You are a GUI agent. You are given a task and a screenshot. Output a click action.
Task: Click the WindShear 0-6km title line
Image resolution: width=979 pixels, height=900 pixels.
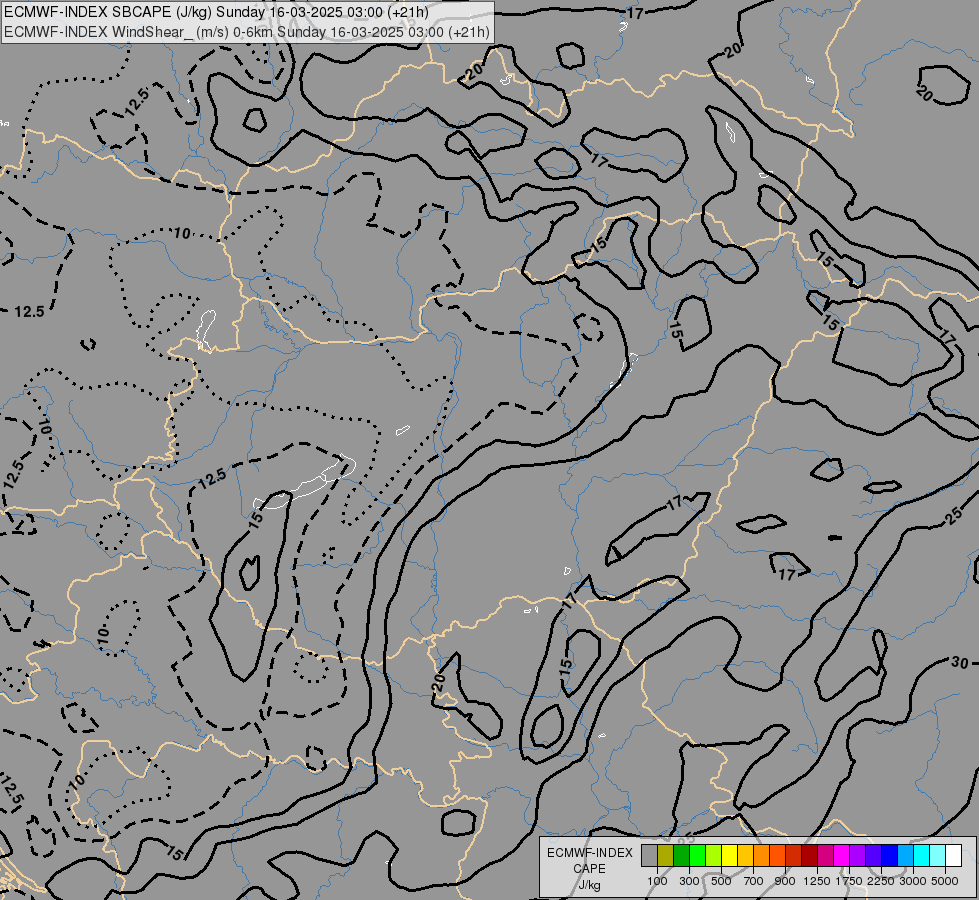(x=247, y=32)
